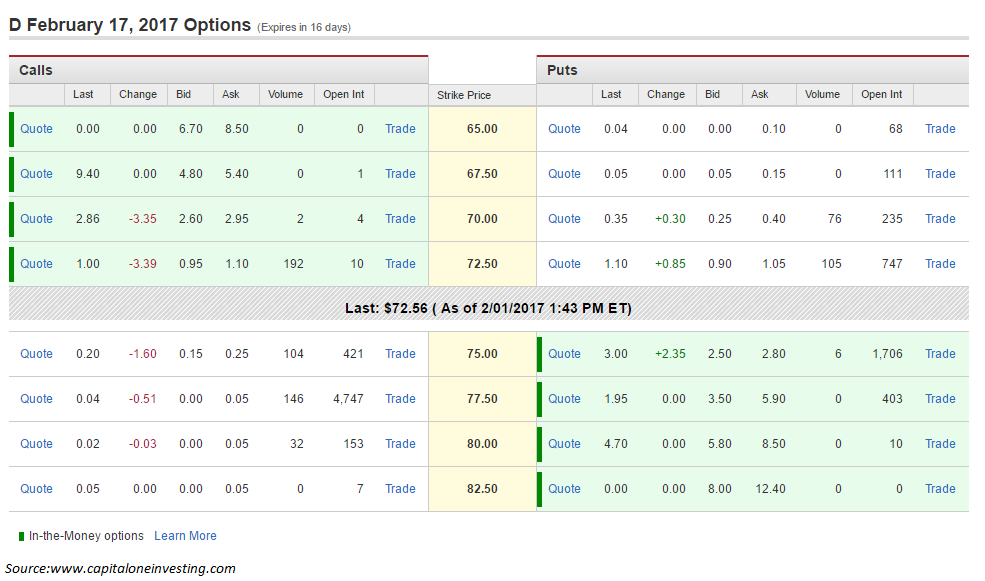Click the Puts section heading
The width and height of the screenshot is (985, 581).
coord(562,70)
